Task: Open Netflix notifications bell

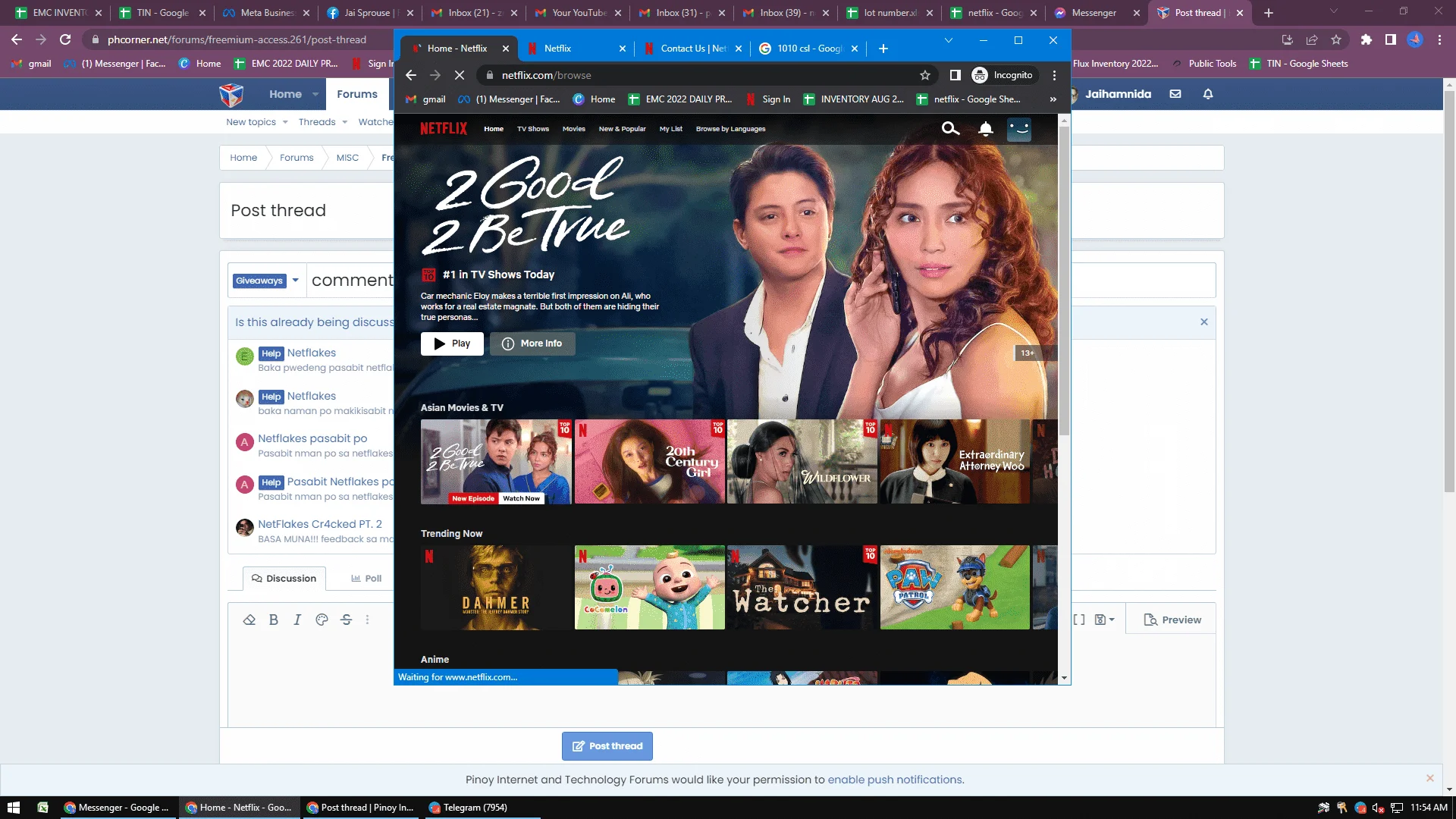Action: (x=985, y=129)
